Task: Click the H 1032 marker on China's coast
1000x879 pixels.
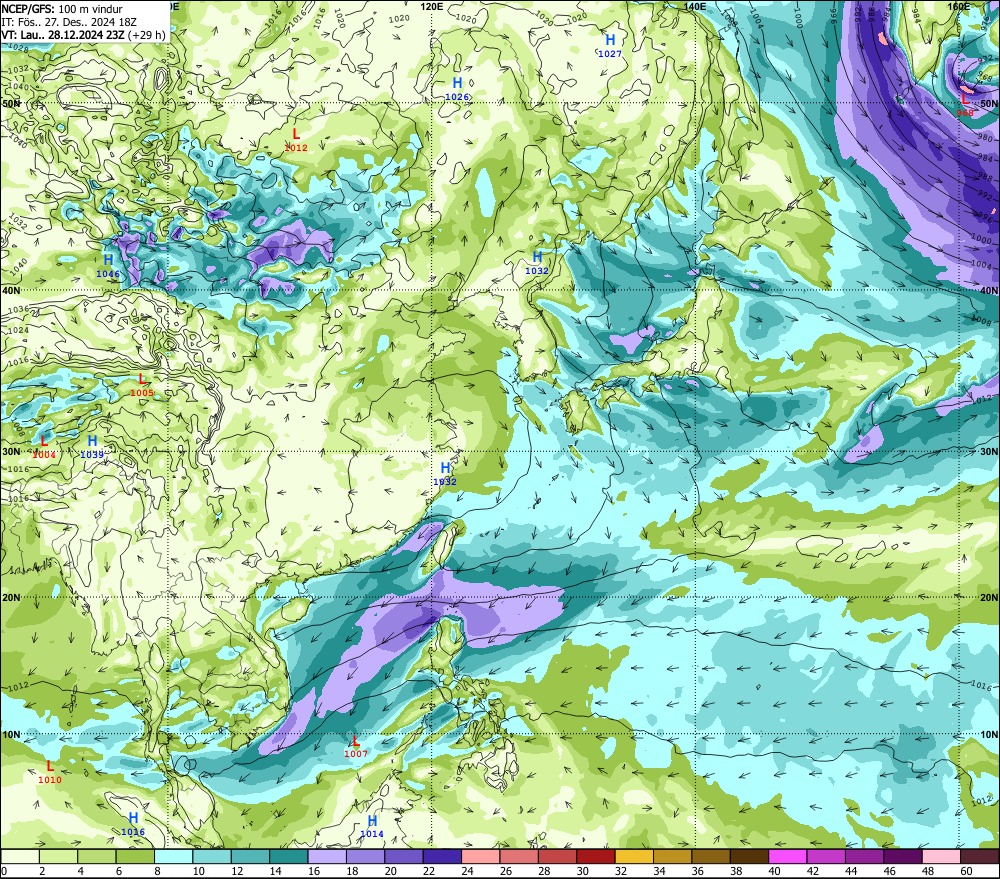Action: pos(445,474)
